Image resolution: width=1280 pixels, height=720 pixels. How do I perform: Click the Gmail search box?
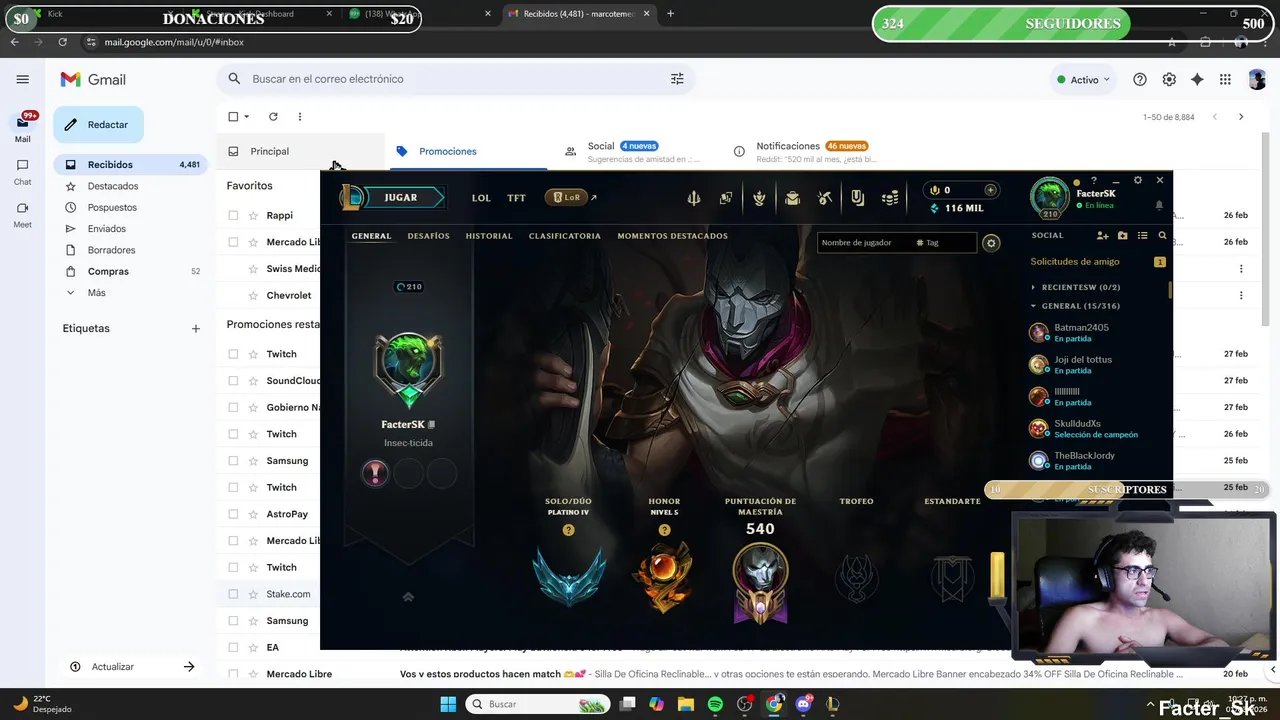point(455,79)
